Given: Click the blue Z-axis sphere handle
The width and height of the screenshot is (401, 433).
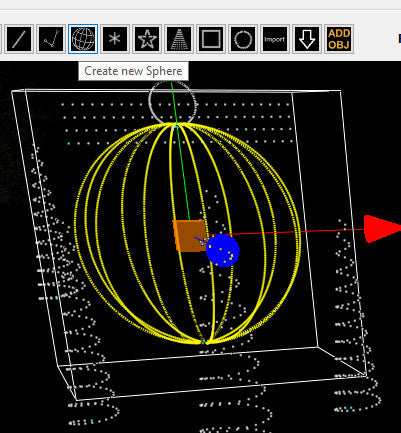Looking at the screenshot, I should pyautogui.click(x=223, y=250).
